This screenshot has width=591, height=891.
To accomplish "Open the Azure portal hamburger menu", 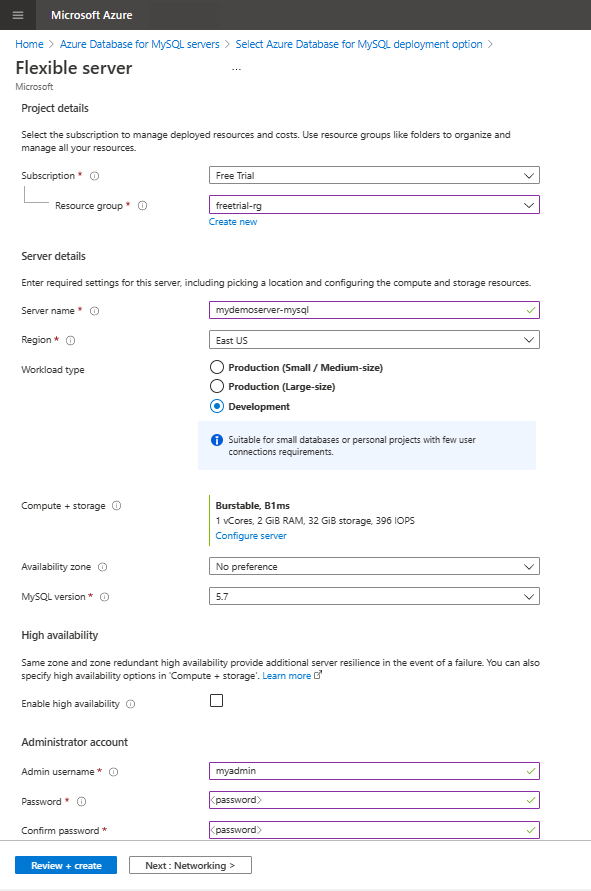I will (16, 15).
